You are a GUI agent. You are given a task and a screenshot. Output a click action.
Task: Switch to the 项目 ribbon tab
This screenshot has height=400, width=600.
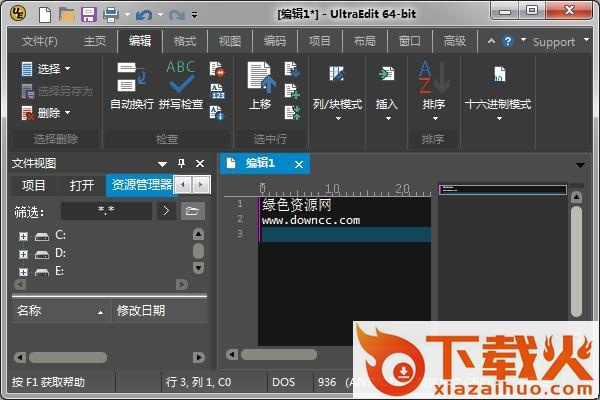click(320, 41)
